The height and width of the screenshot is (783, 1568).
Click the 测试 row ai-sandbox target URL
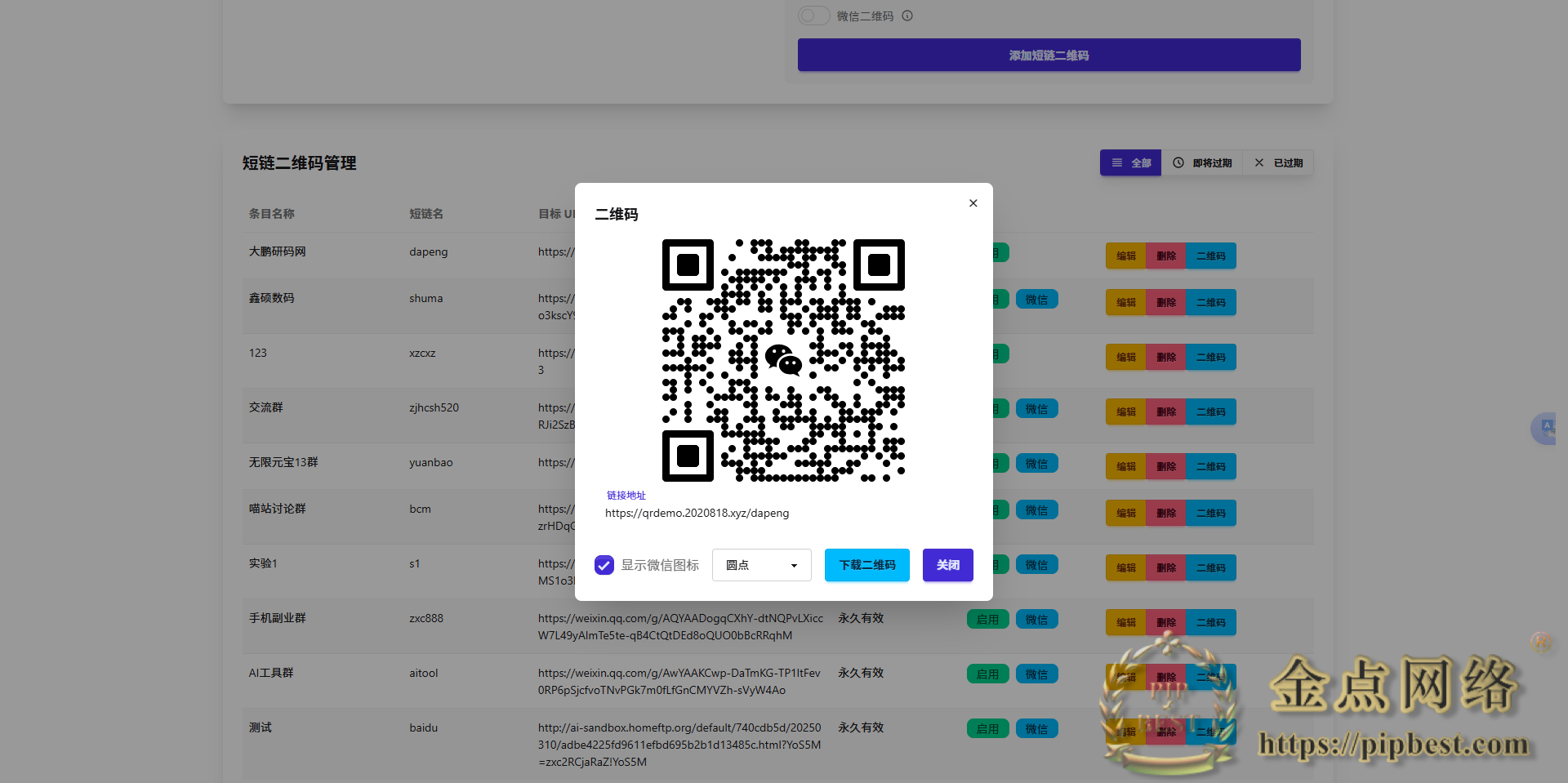pos(679,745)
